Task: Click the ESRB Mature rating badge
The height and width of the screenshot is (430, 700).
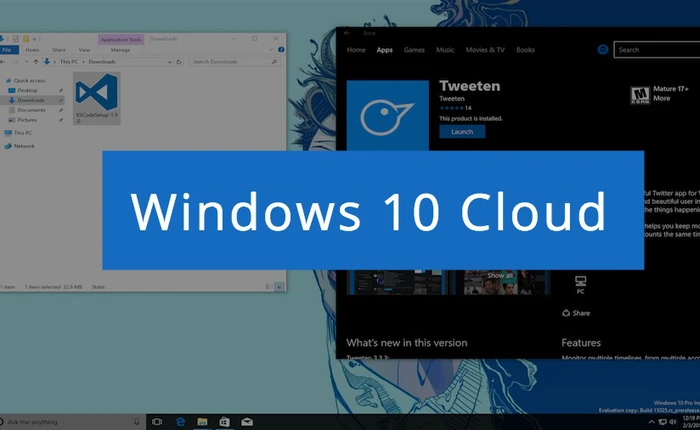Action: click(640, 95)
